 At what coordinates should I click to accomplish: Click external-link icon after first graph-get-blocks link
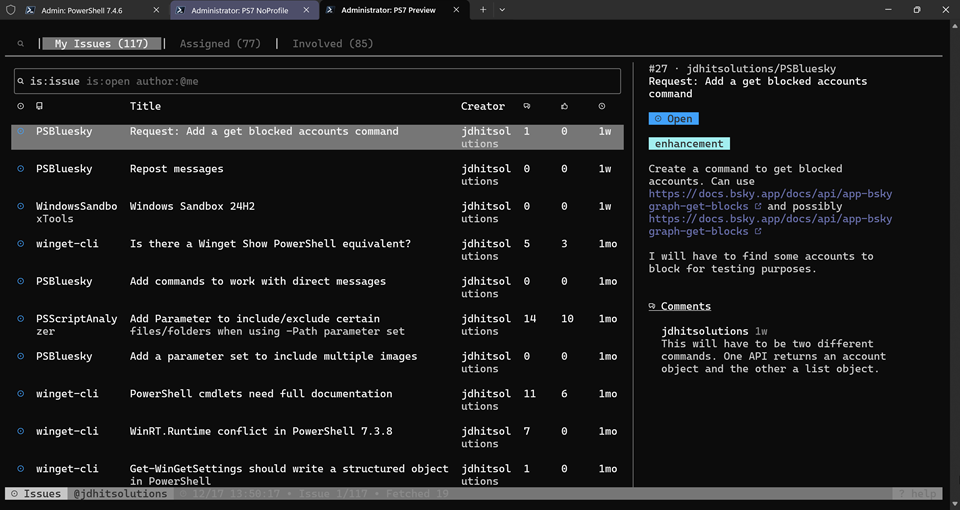point(758,206)
